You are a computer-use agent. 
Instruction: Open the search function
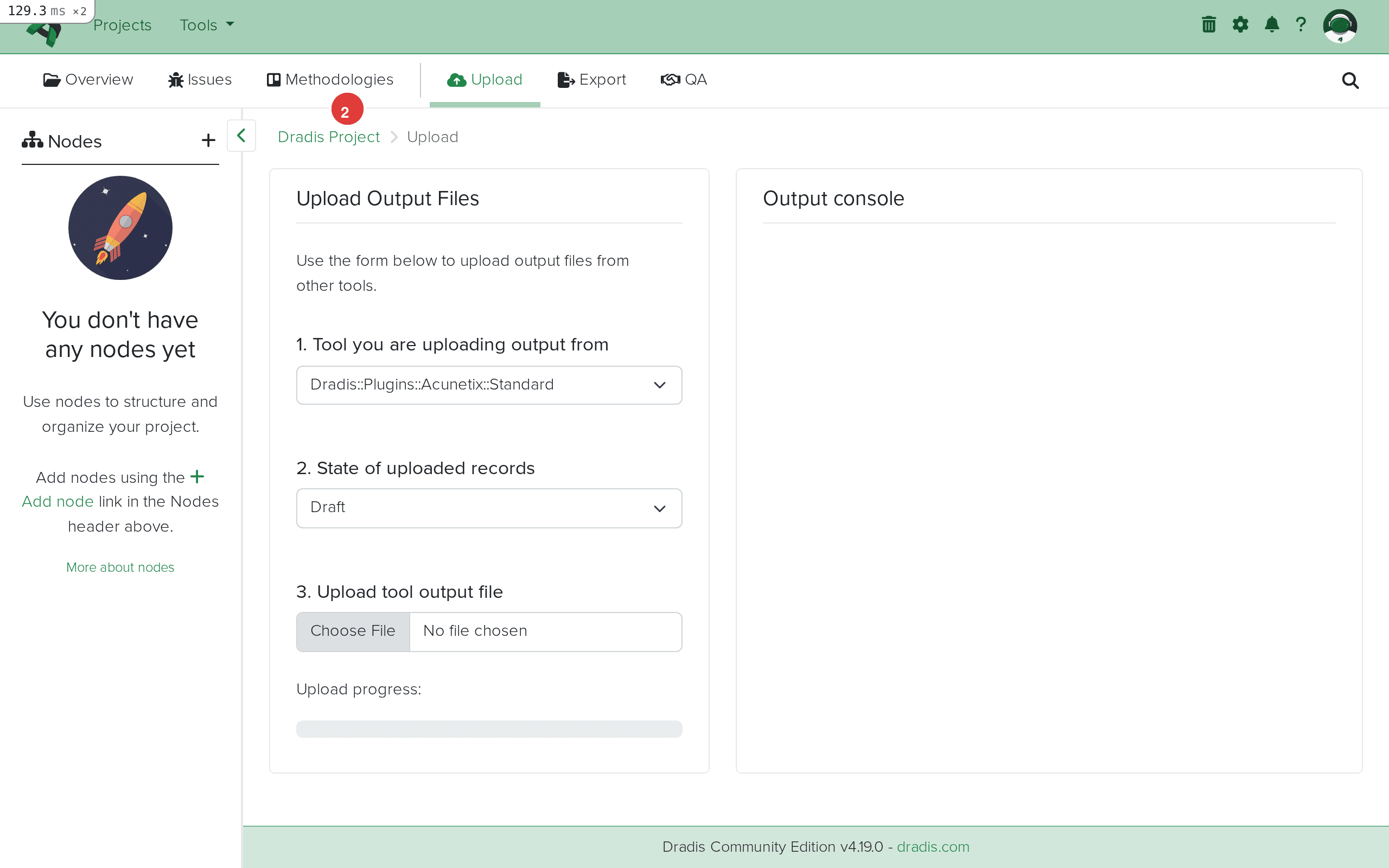tap(1350, 81)
